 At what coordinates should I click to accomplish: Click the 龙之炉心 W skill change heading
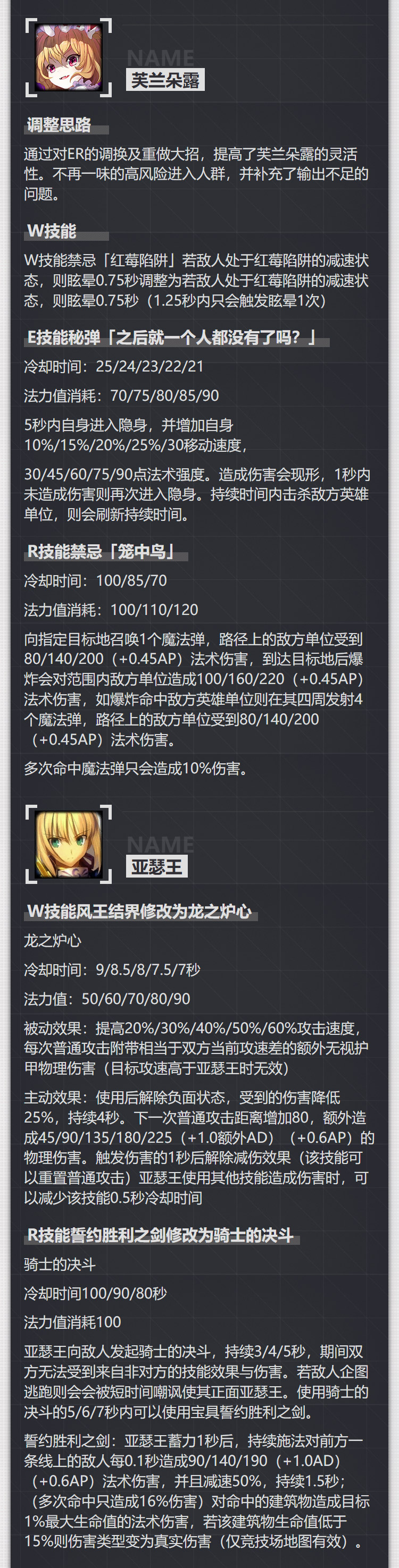click(139, 911)
